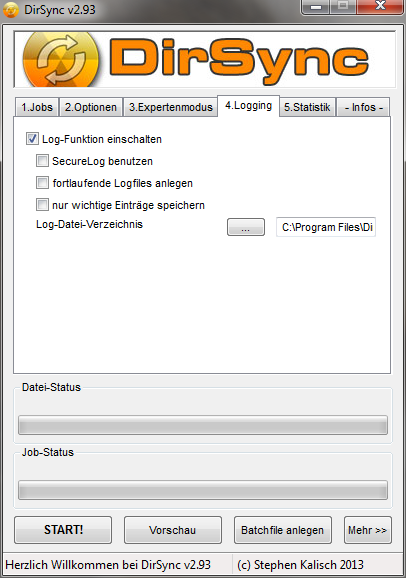Viewport: 406px width, 578px height.
Task: Switch to the 2.Optionen tab
Action: pyautogui.click(x=91, y=107)
